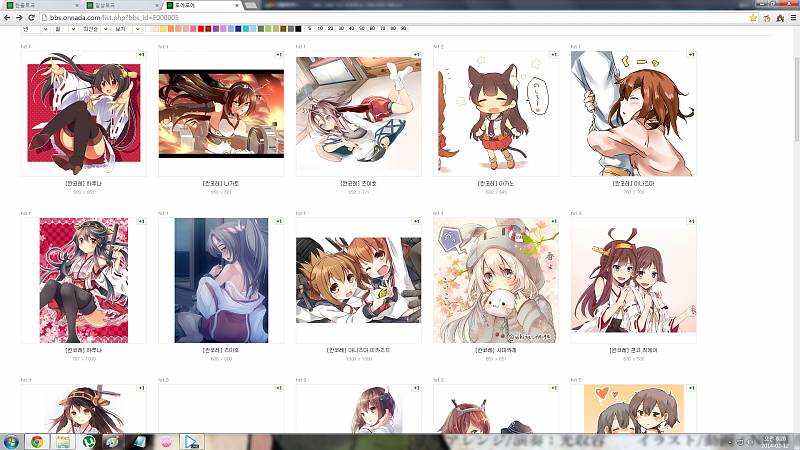800x450 pixels.
Task: Open the 보기 view dropdown
Action: click(124, 29)
